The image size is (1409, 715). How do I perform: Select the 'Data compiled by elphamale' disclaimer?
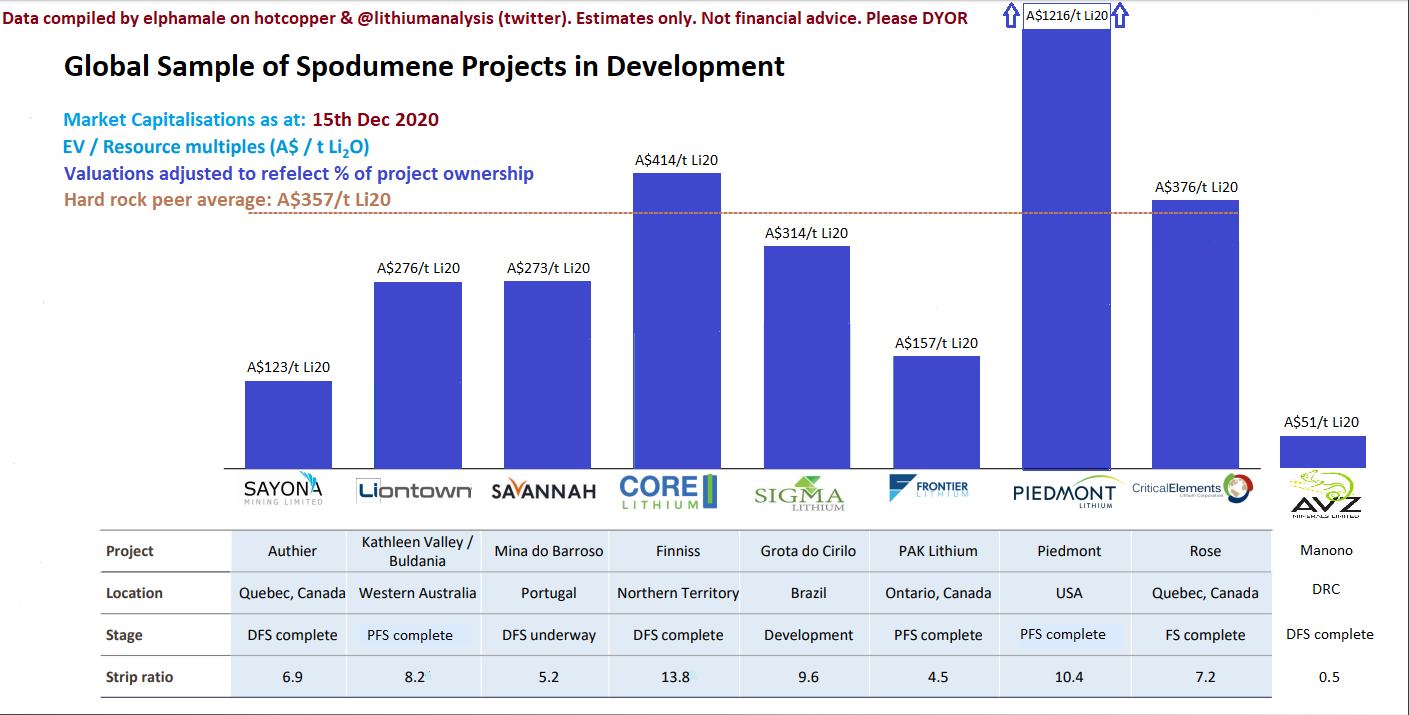tap(485, 18)
